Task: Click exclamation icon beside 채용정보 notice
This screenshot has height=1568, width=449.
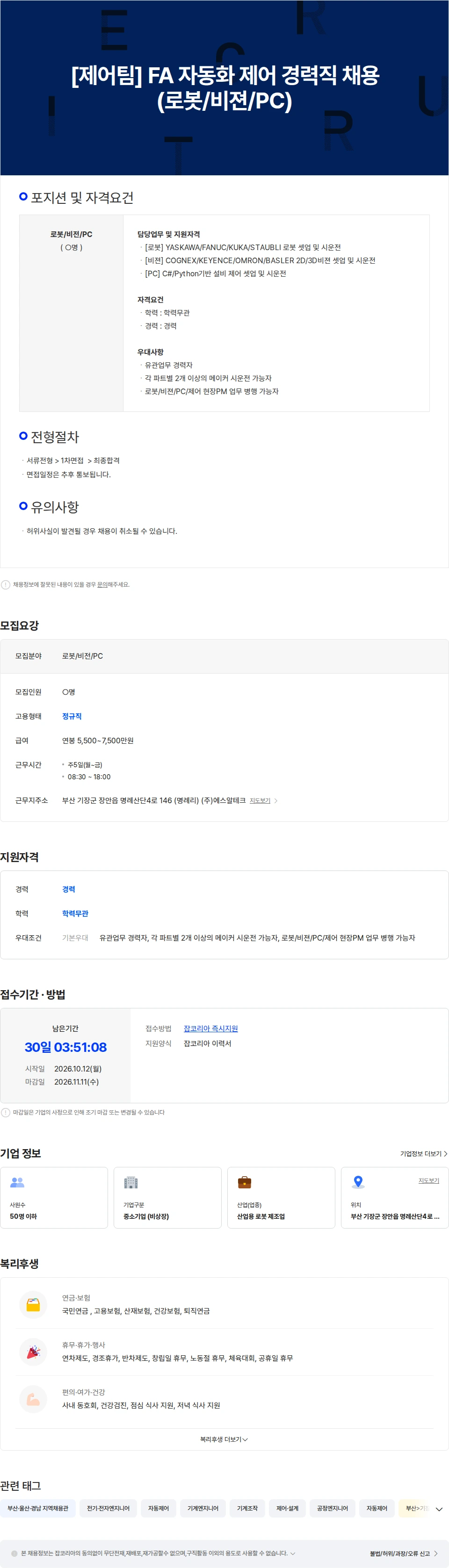Action: click(x=6, y=584)
